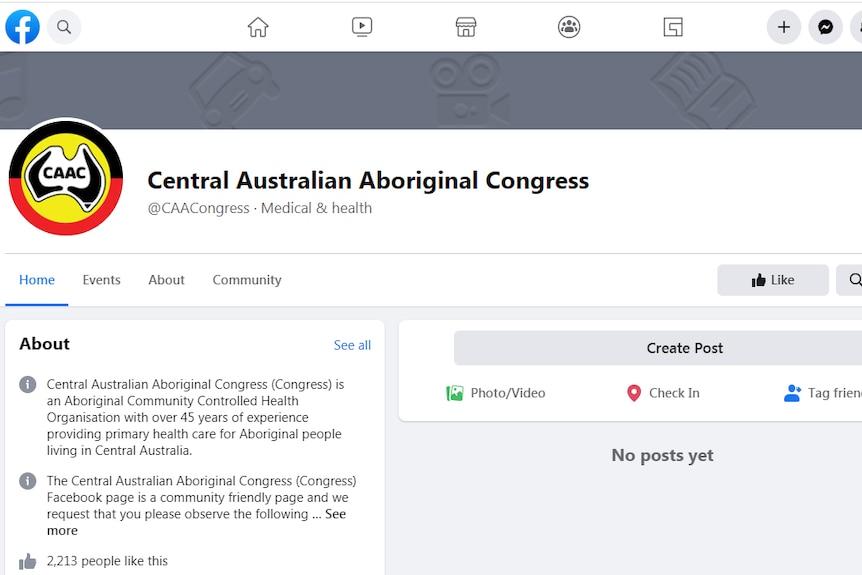Click first info icon in About

click(x=27, y=384)
